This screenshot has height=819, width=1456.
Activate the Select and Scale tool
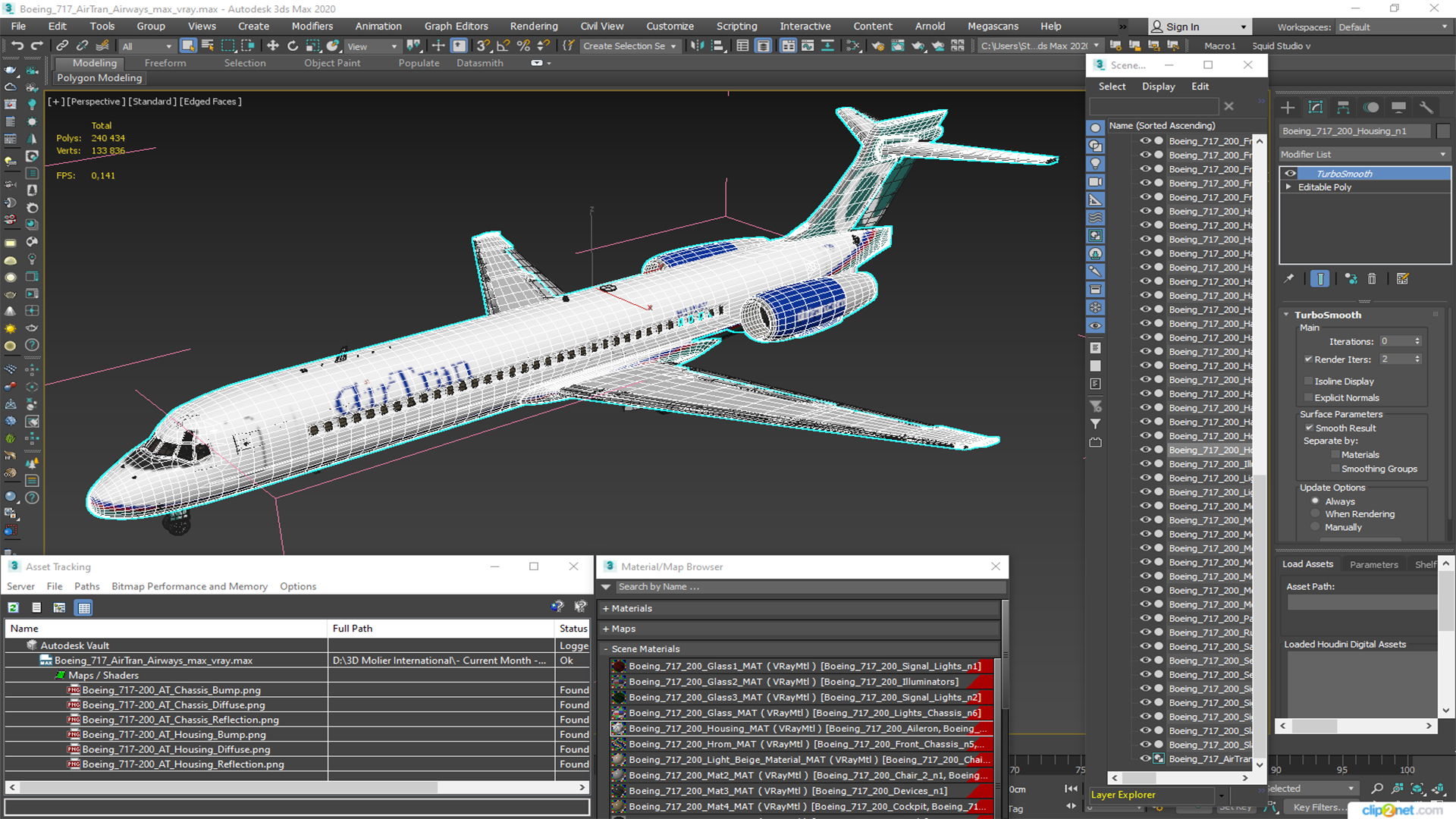point(312,46)
